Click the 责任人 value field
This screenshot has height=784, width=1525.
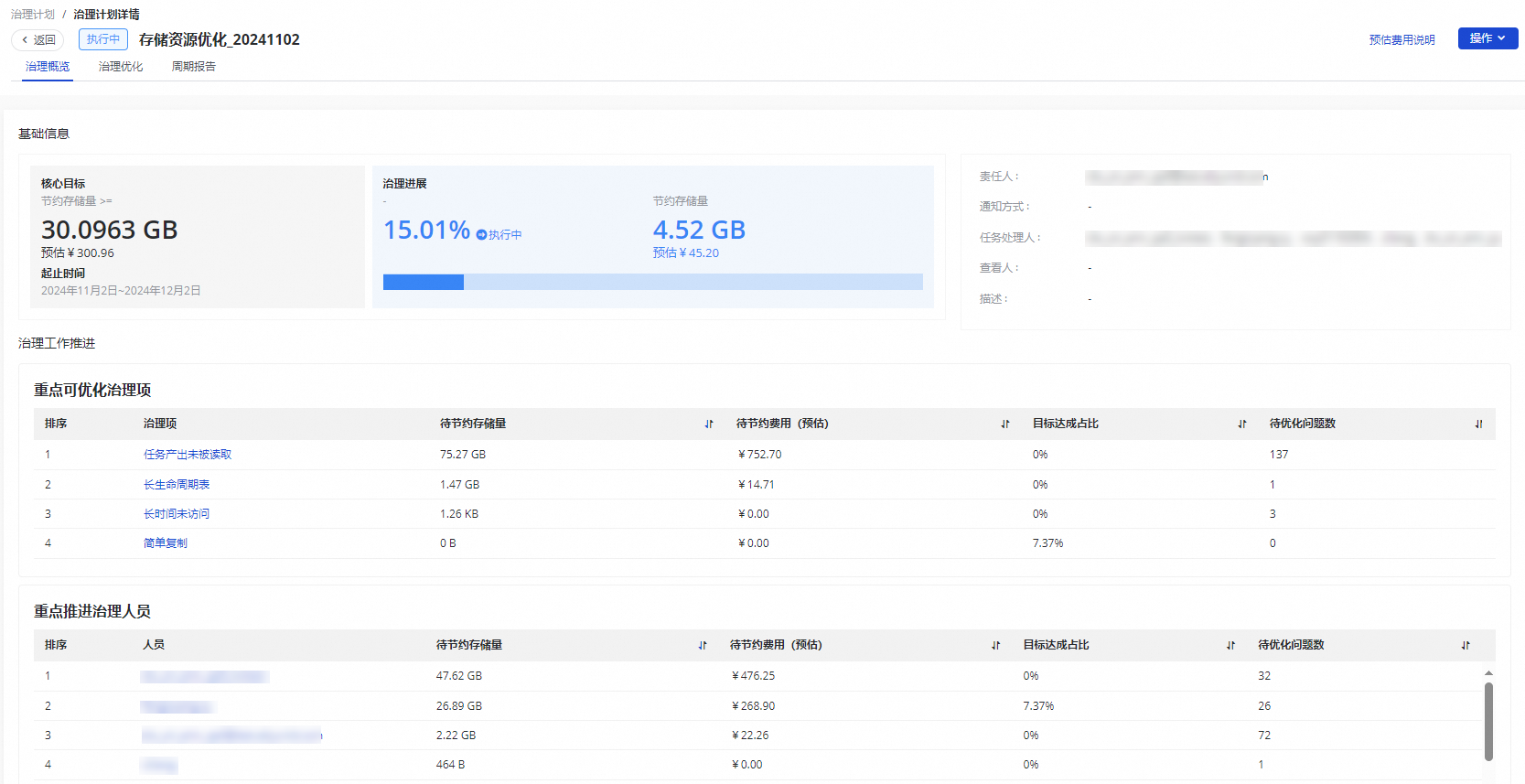coord(1176,177)
